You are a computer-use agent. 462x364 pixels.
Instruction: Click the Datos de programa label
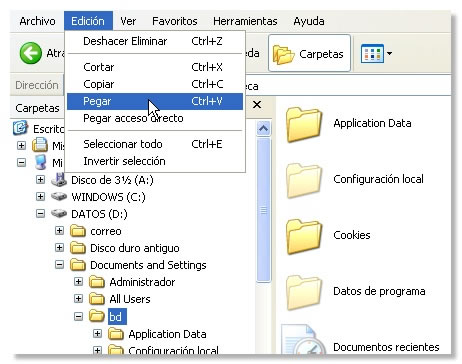point(379,291)
